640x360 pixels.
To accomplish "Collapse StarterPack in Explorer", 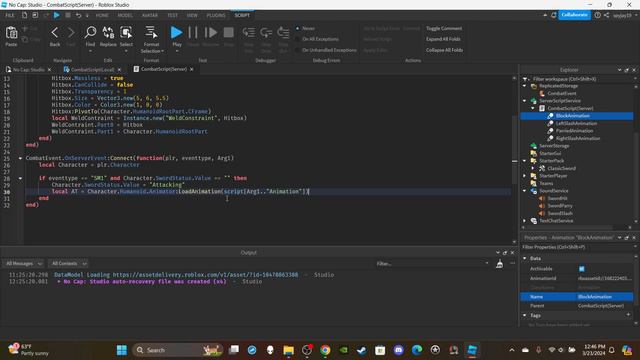I will click(x=524, y=161).
